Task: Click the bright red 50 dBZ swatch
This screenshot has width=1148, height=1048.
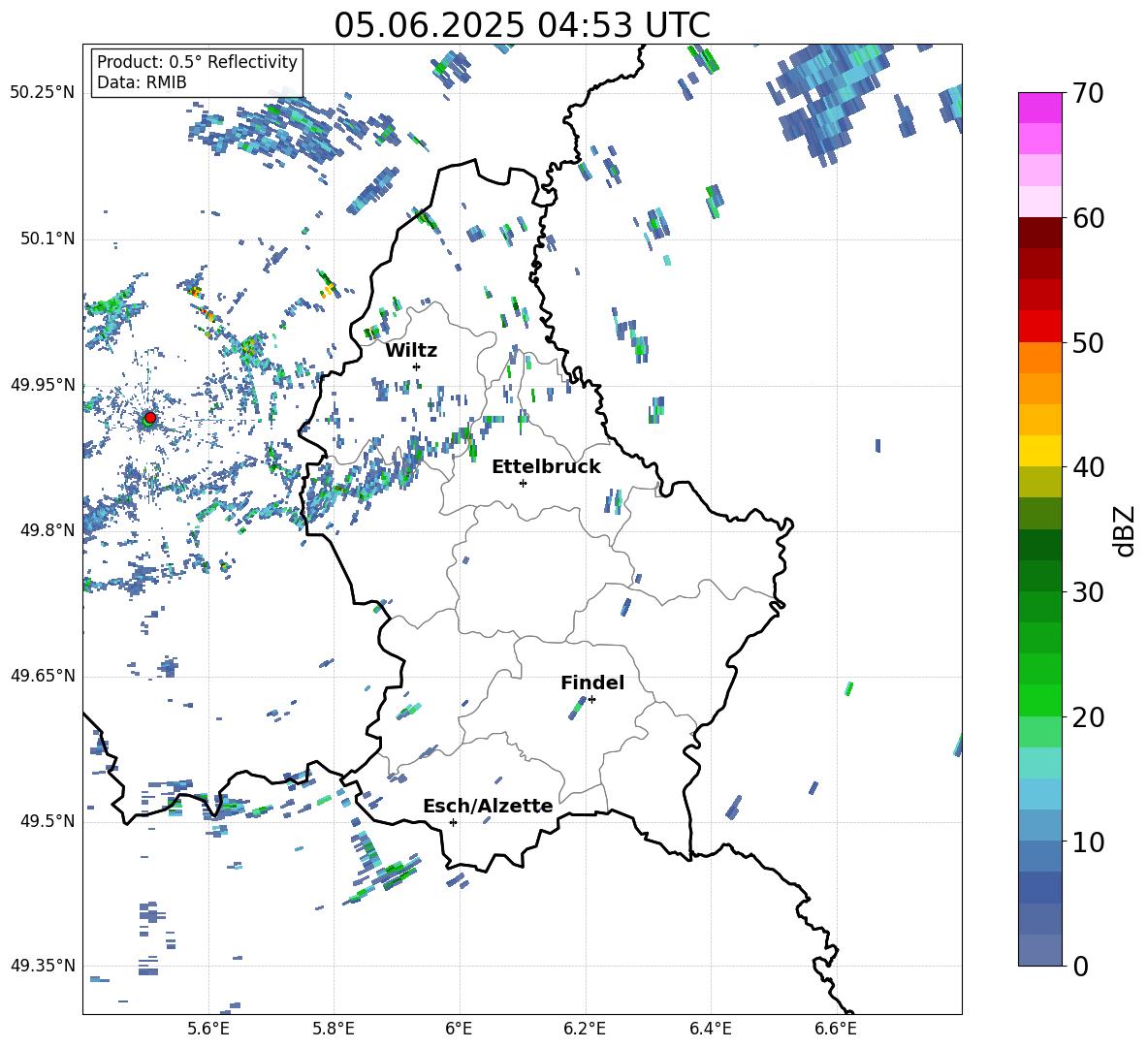Action: click(1039, 327)
